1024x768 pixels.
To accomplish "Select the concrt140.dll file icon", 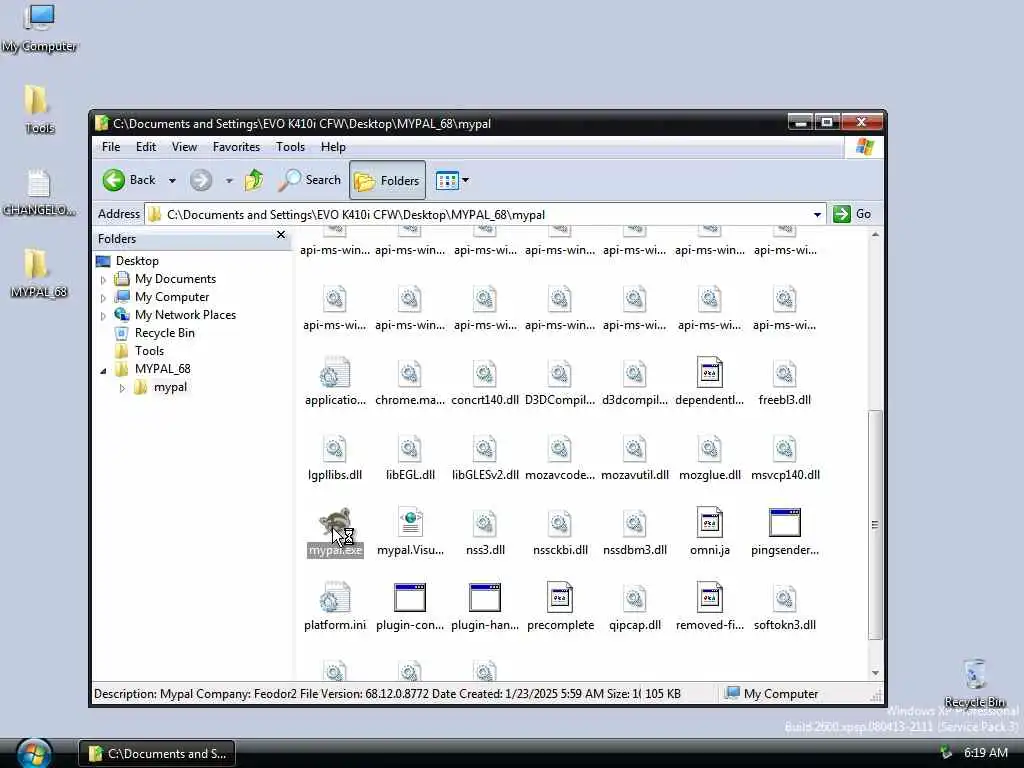I will click(x=485, y=373).
